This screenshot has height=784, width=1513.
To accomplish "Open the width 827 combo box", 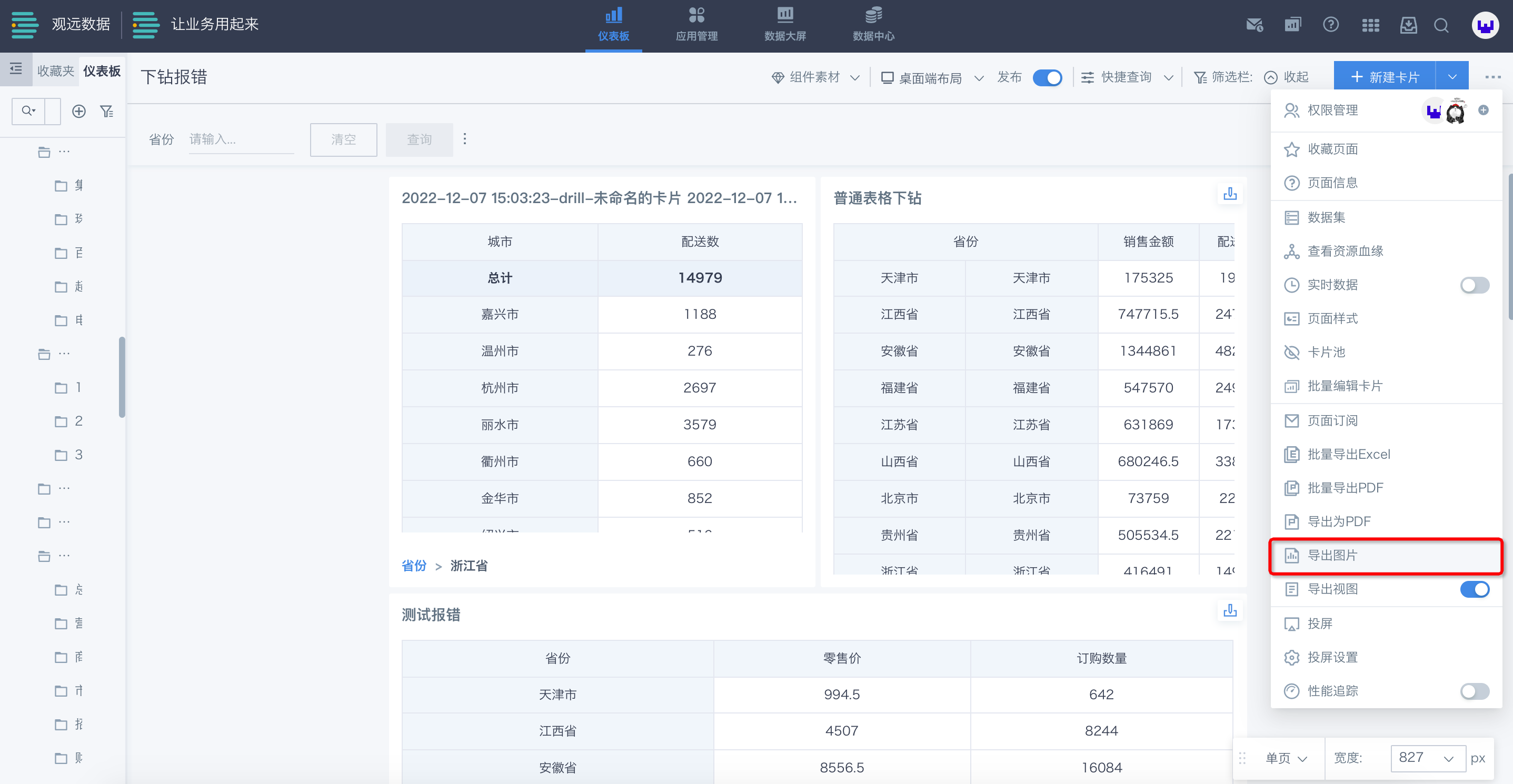I will (1427, 758).
